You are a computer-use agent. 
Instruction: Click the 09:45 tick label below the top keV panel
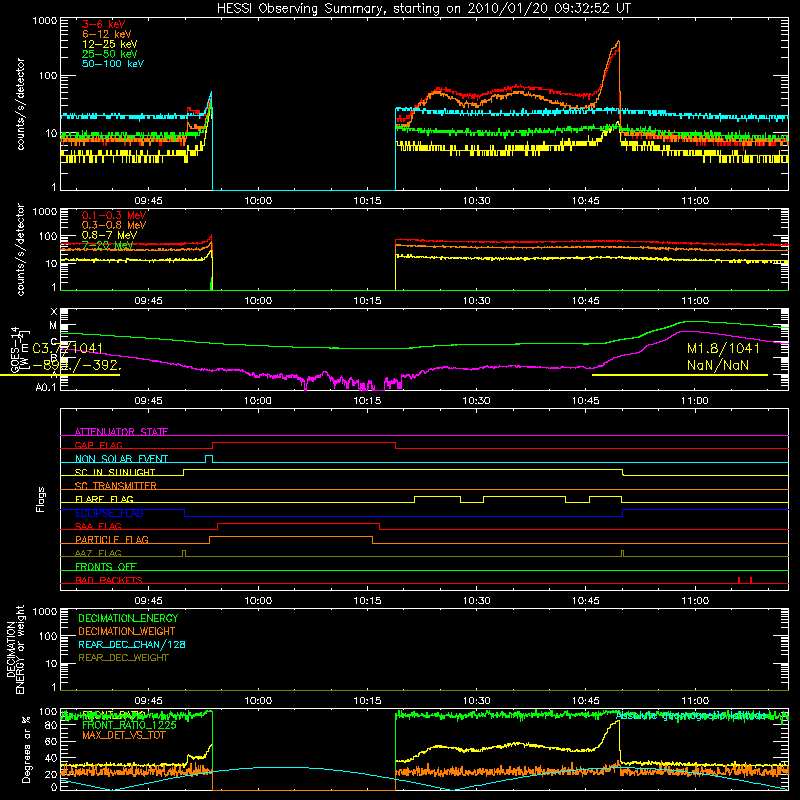148,200
